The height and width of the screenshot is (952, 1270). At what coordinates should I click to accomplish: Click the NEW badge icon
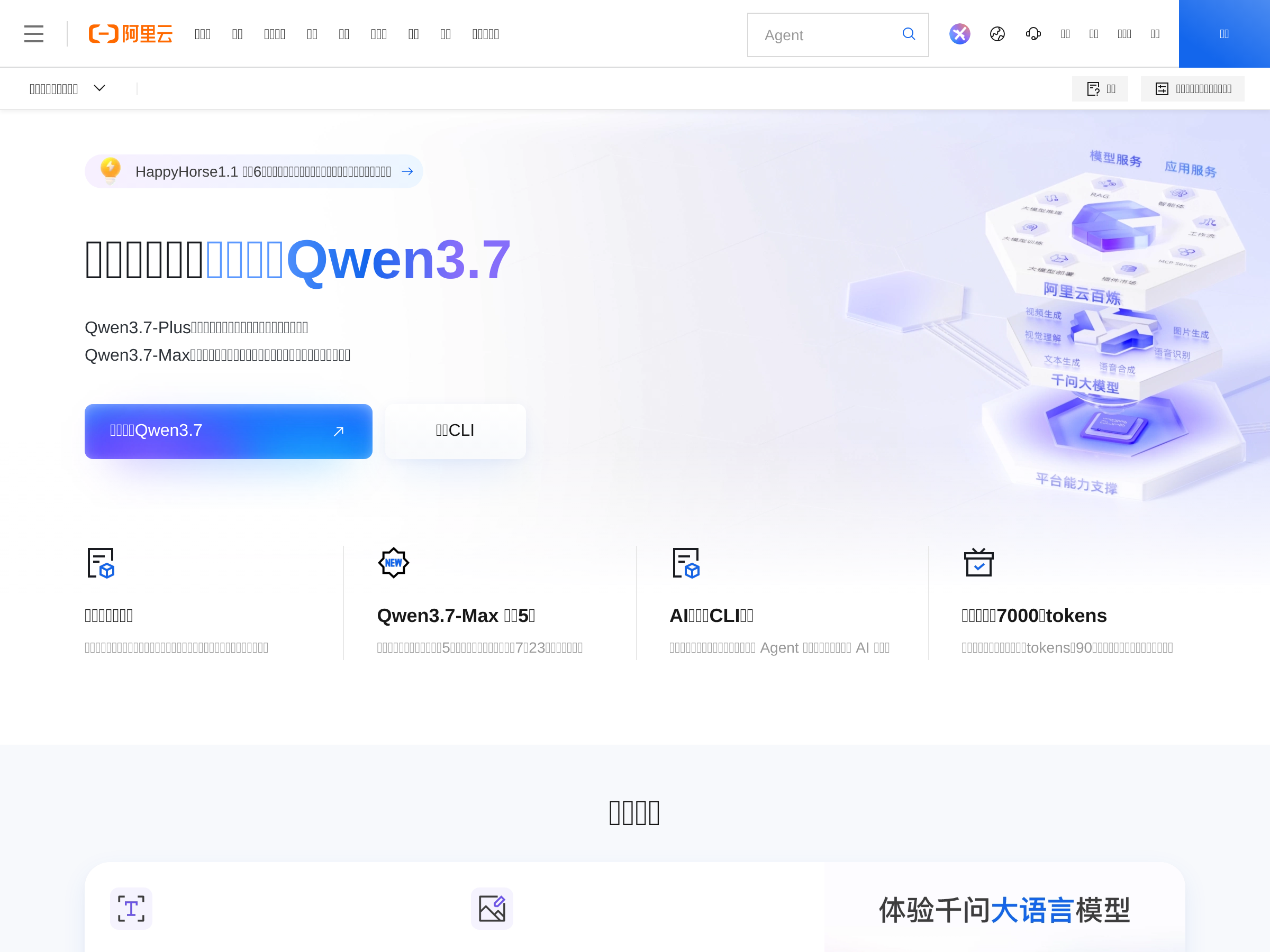[393, 563]
